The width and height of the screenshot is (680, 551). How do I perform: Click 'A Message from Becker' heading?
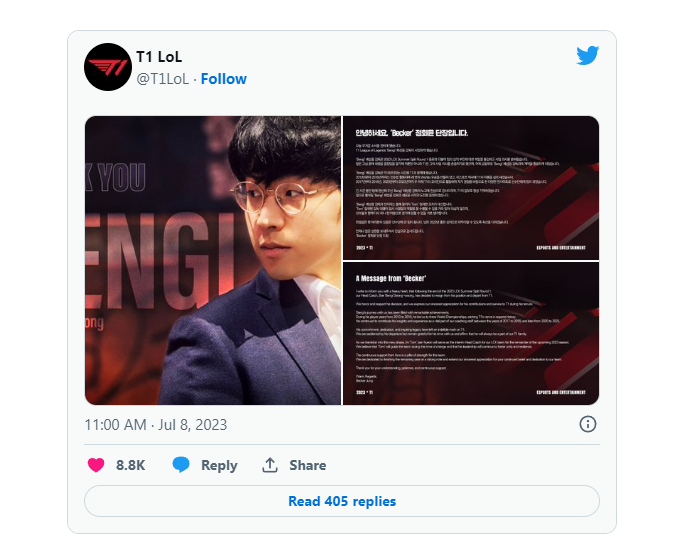(391, 278)
